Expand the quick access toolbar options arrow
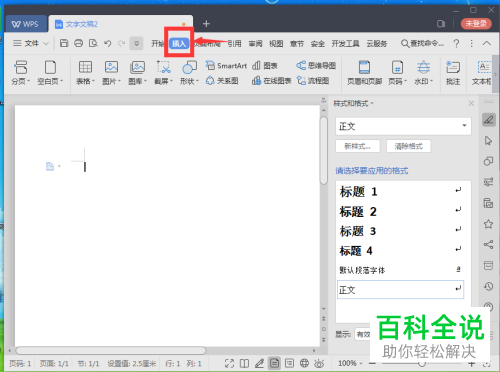The width and height of the screenshot is (500, 372). coord(136,43)
